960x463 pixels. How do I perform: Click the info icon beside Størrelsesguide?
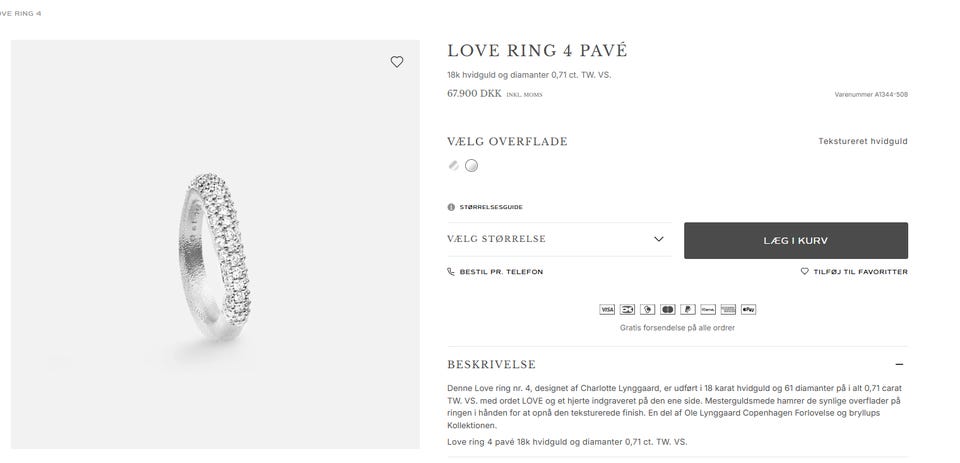pyautogui.click(x=451, y=207)
